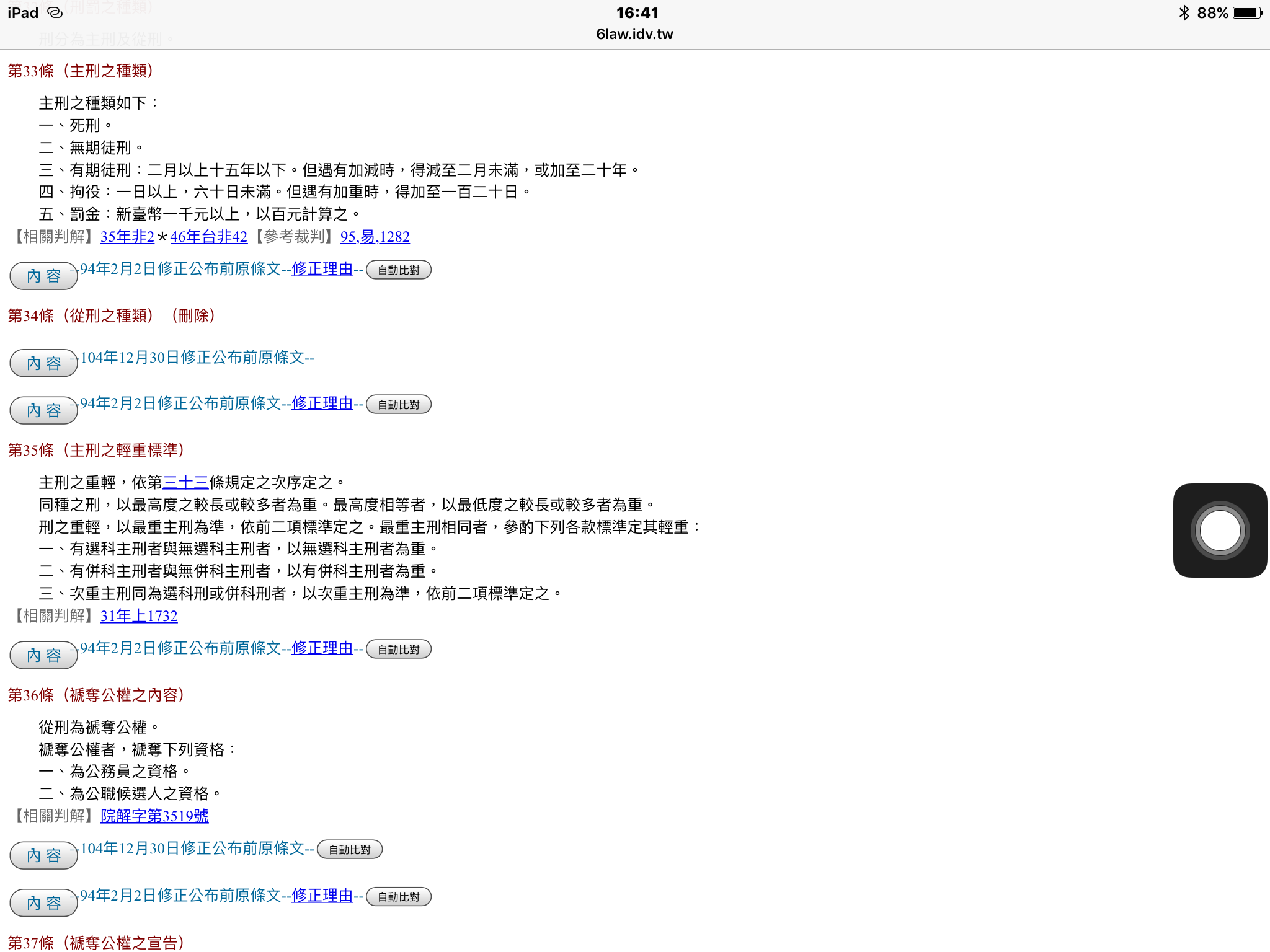Tap the AssistiveTouch floating button

pyautogui.click(x=1219, y=530)
